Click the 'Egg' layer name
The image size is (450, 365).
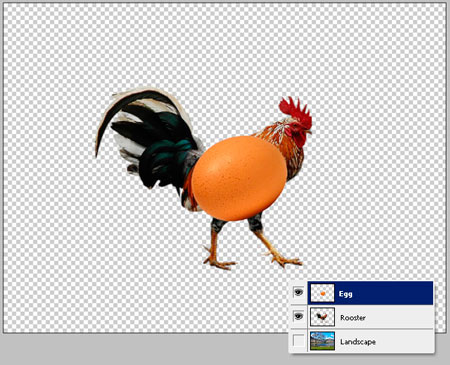pyautogui.click(x=345, y=294)
